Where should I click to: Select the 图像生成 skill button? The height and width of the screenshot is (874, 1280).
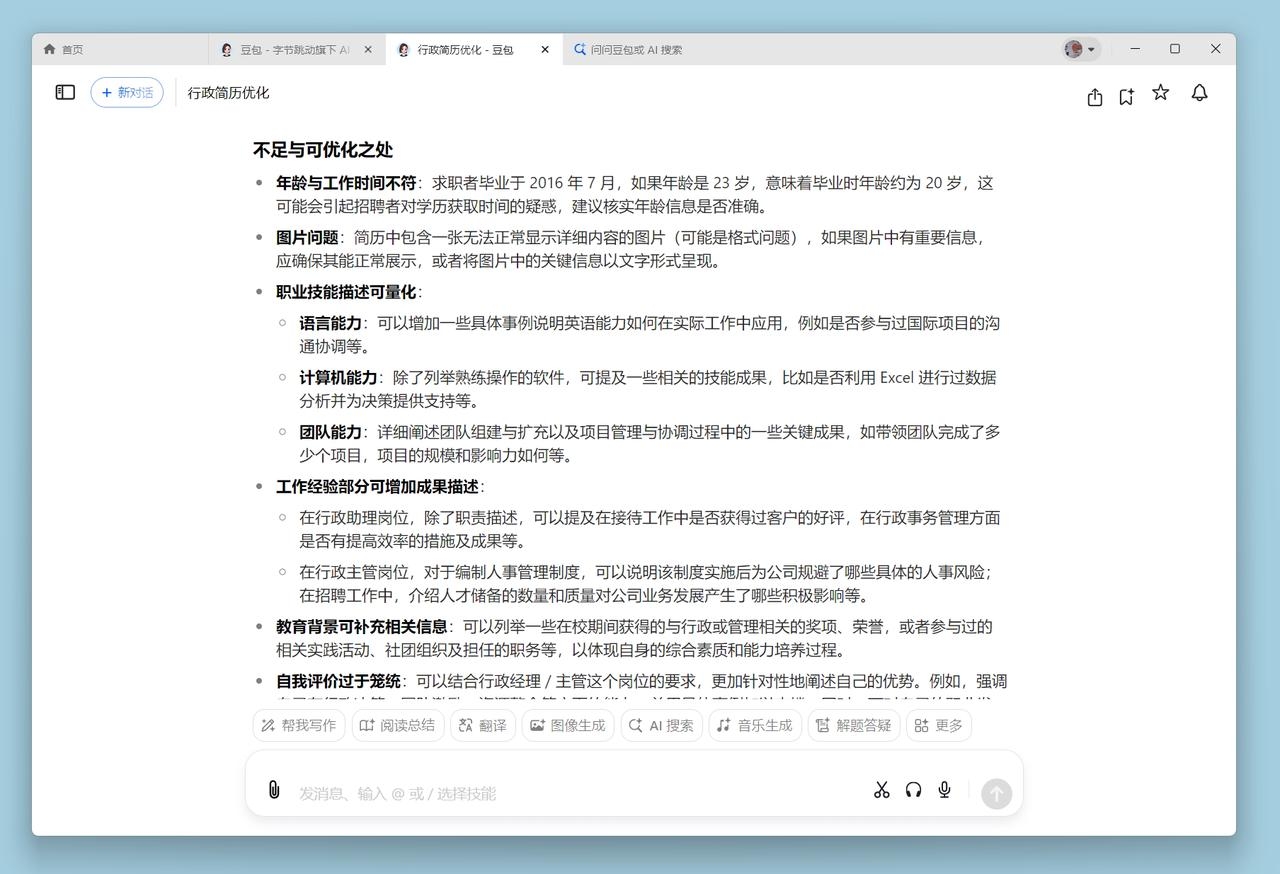coord(567,725)
